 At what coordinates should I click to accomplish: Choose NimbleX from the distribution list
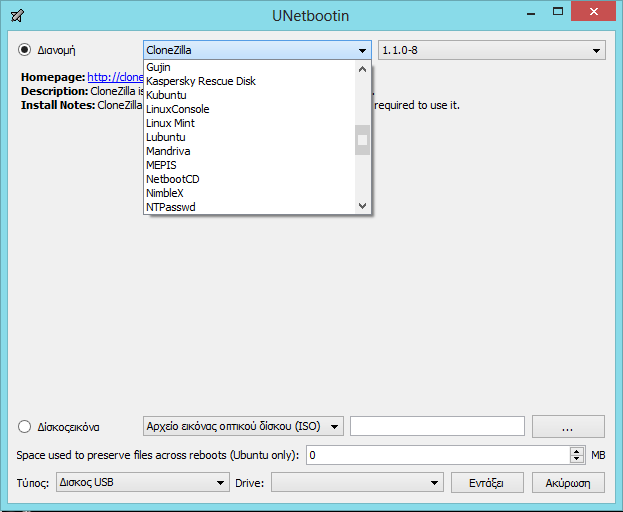[250, 193]
